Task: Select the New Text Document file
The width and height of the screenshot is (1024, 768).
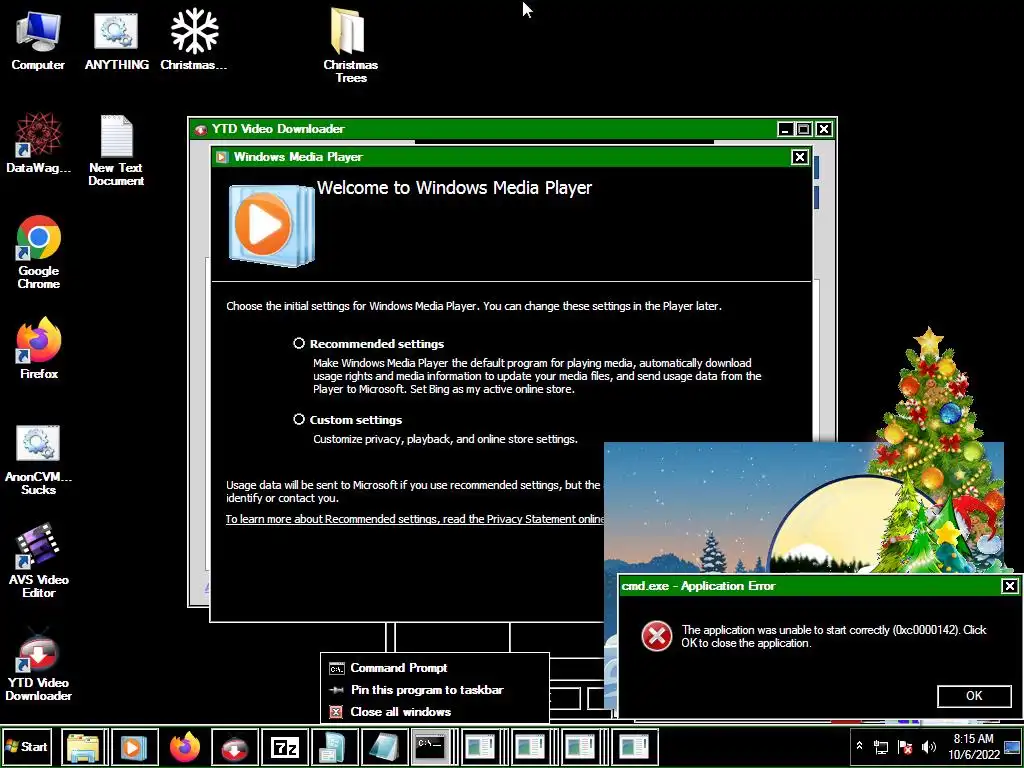Action: [116, 150]
